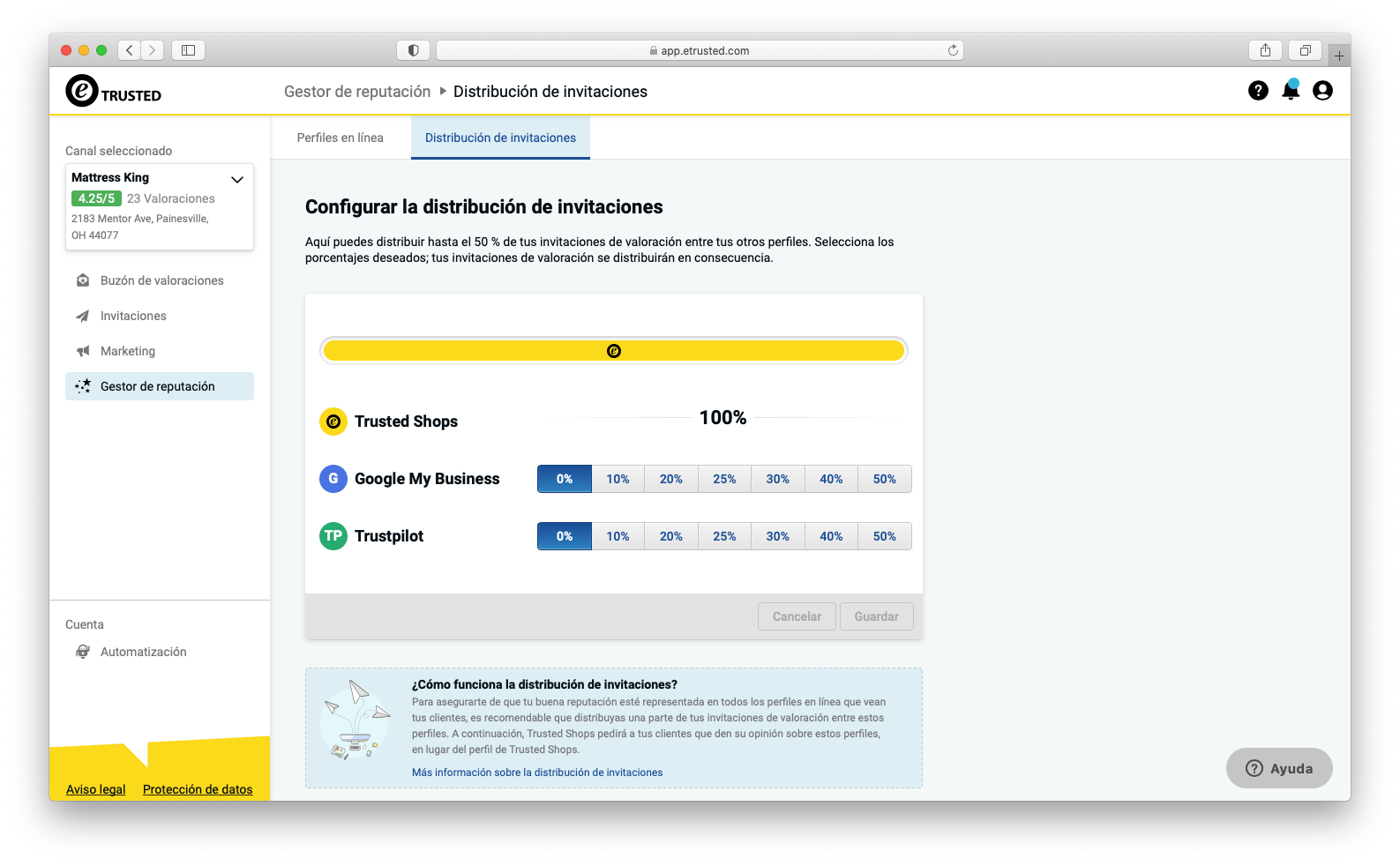Click the Marketing megaphone icon

83,351
